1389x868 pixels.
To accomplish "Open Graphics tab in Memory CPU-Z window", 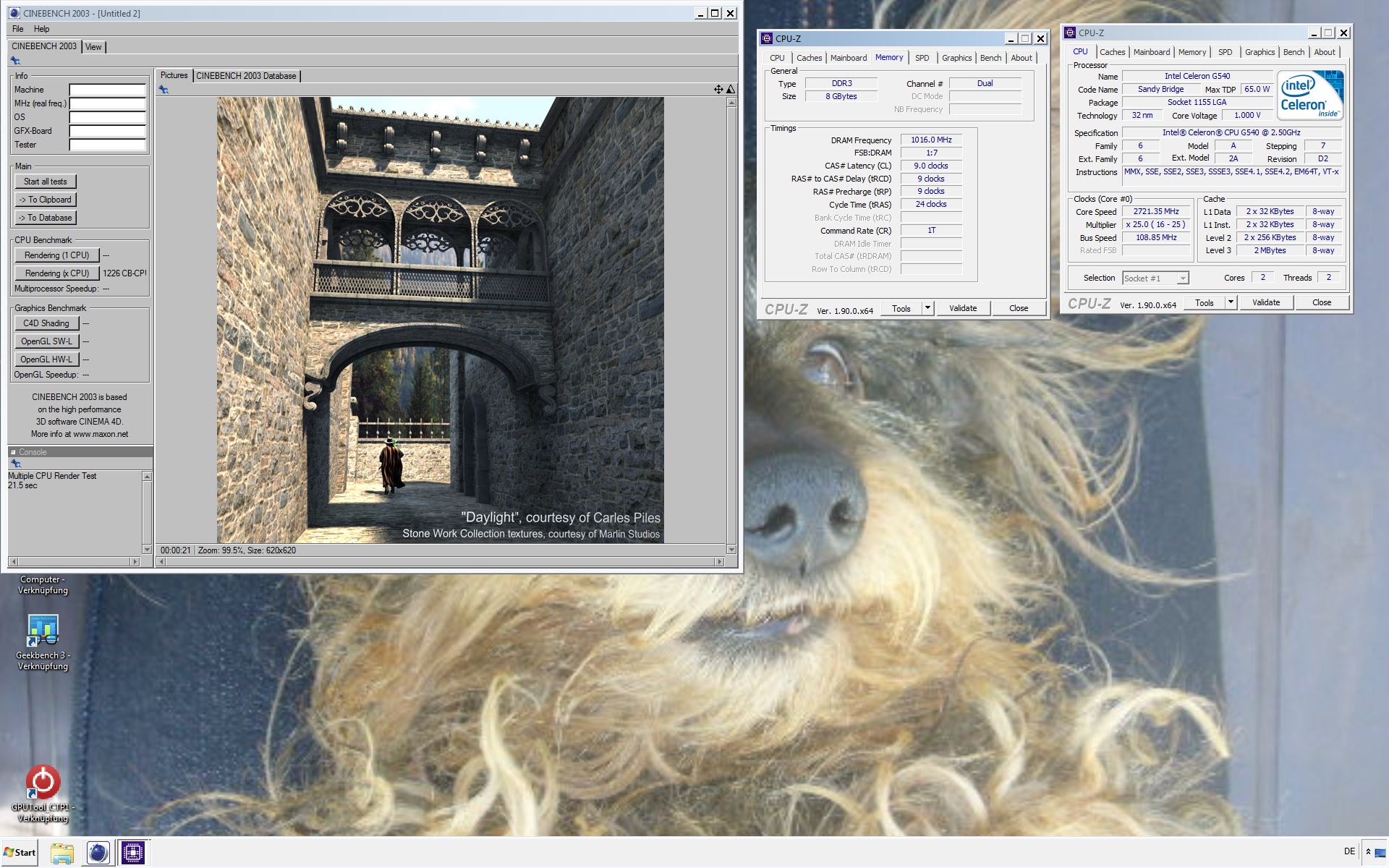I will tap(956, 58).
